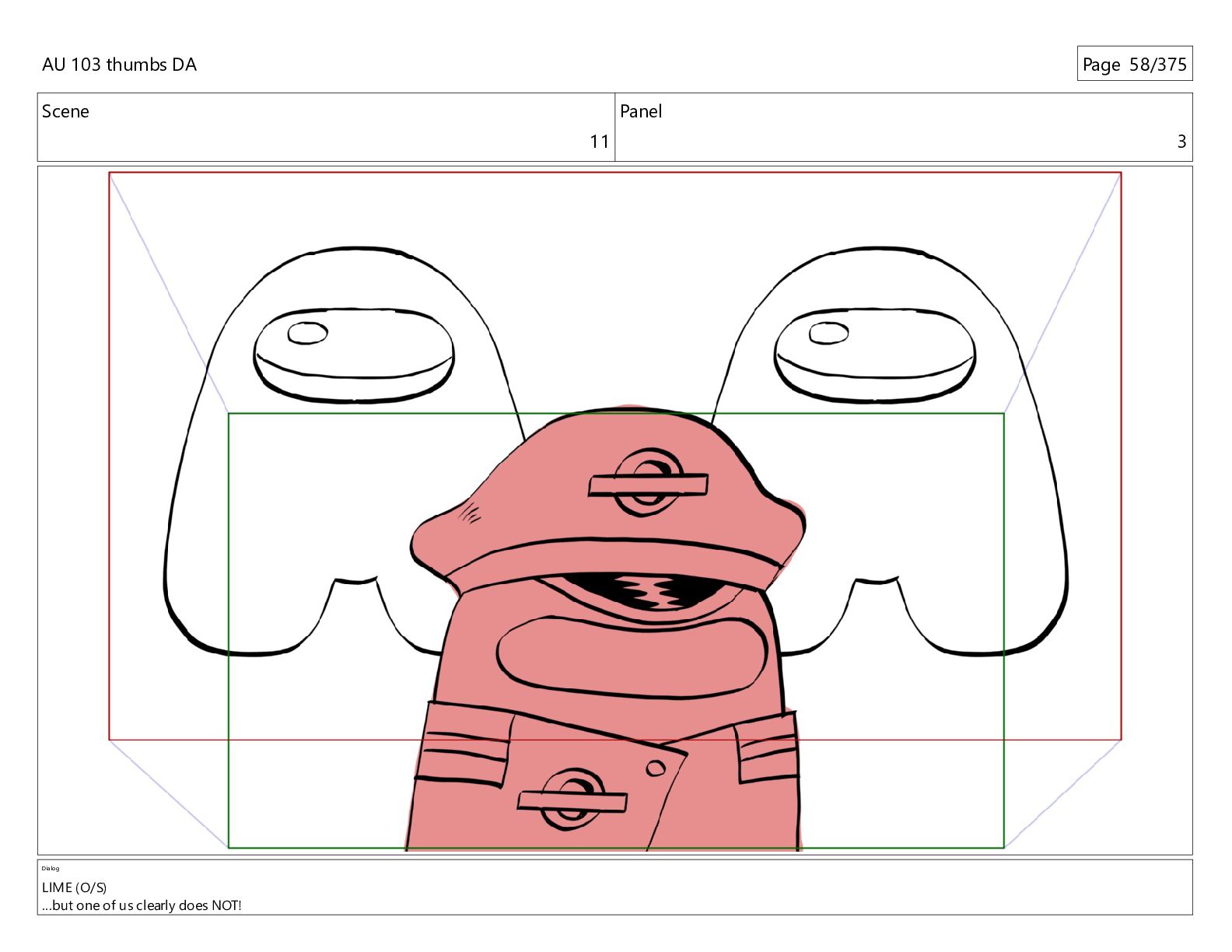Click the 'LIME (O/S)' character name

pos(75,887)
